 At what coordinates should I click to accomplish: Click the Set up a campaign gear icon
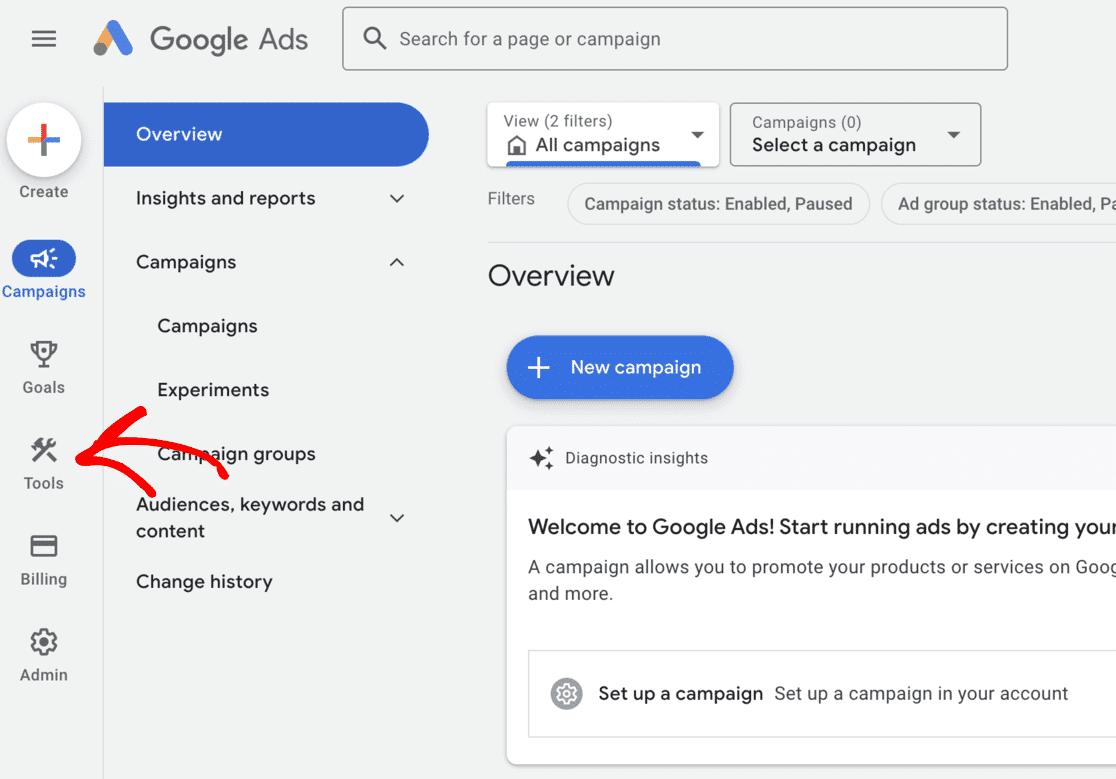click(566, 693)
